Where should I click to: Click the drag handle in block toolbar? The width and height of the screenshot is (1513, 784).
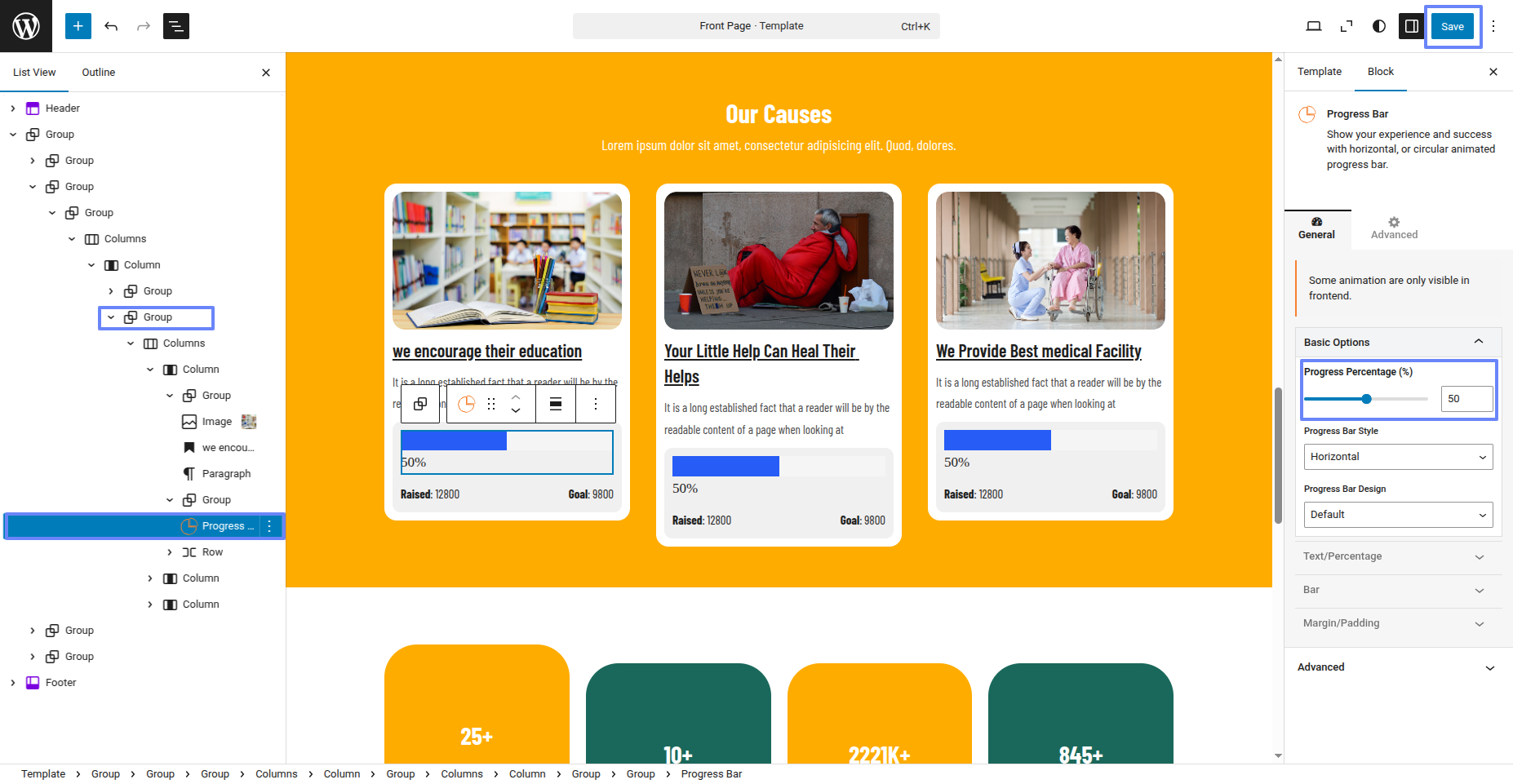[x=491, y=404]
